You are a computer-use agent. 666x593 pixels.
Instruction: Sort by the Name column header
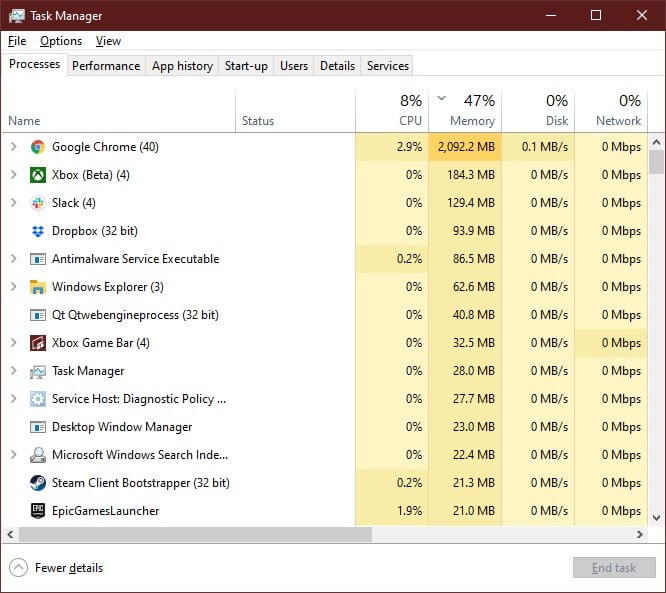[x=119, y=110]
